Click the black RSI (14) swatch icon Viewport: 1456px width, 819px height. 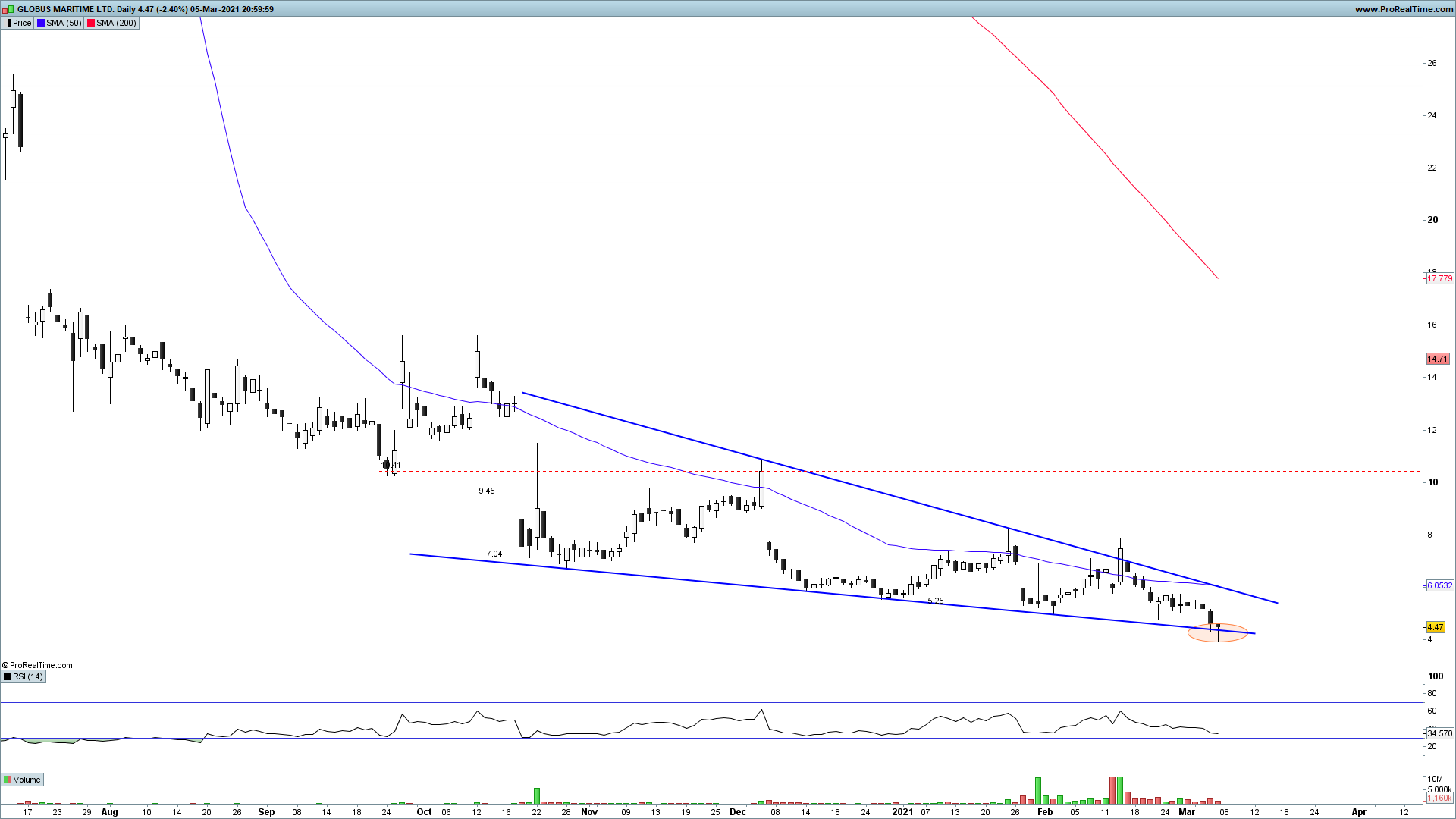(x=8, y=676)
